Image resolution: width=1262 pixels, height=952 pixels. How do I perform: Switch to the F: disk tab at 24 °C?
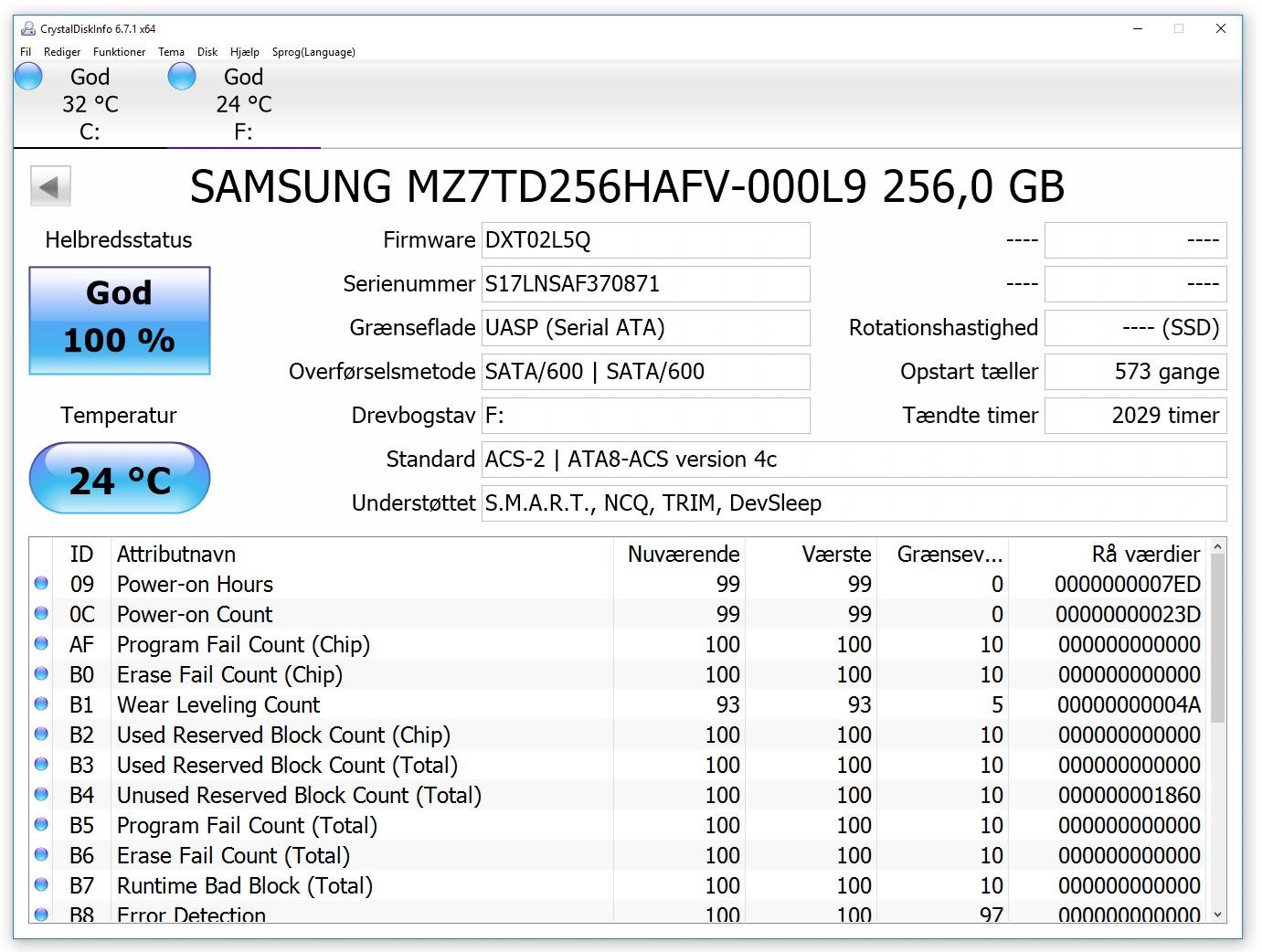tap(243, 104)
